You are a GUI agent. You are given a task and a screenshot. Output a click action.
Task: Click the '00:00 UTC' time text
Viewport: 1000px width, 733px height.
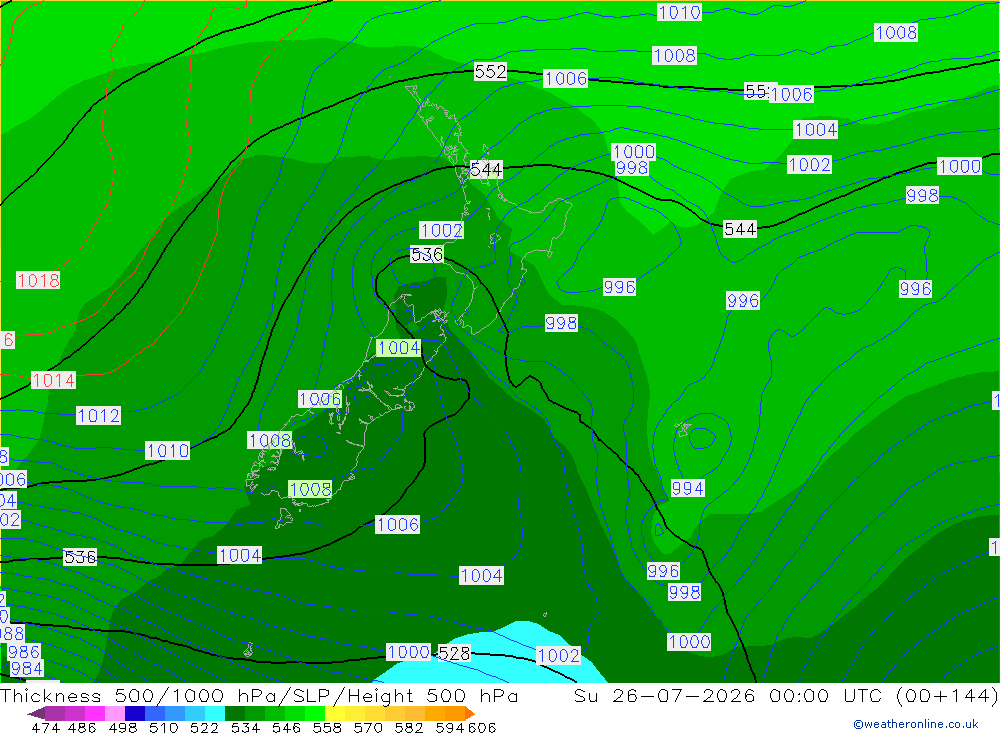825,695
